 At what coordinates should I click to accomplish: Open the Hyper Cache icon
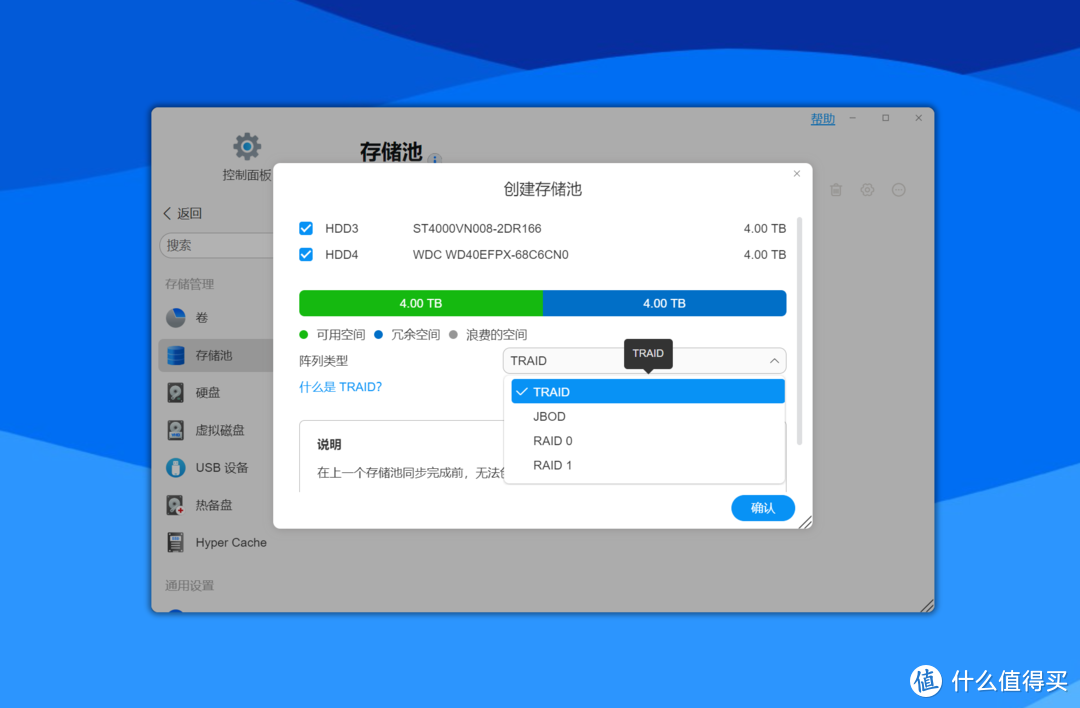[175, 541]
